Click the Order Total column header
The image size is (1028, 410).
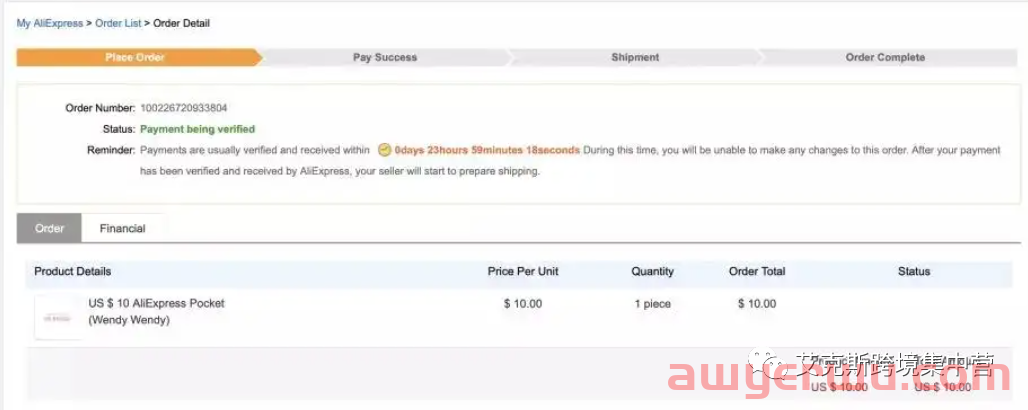coord(757,271)
